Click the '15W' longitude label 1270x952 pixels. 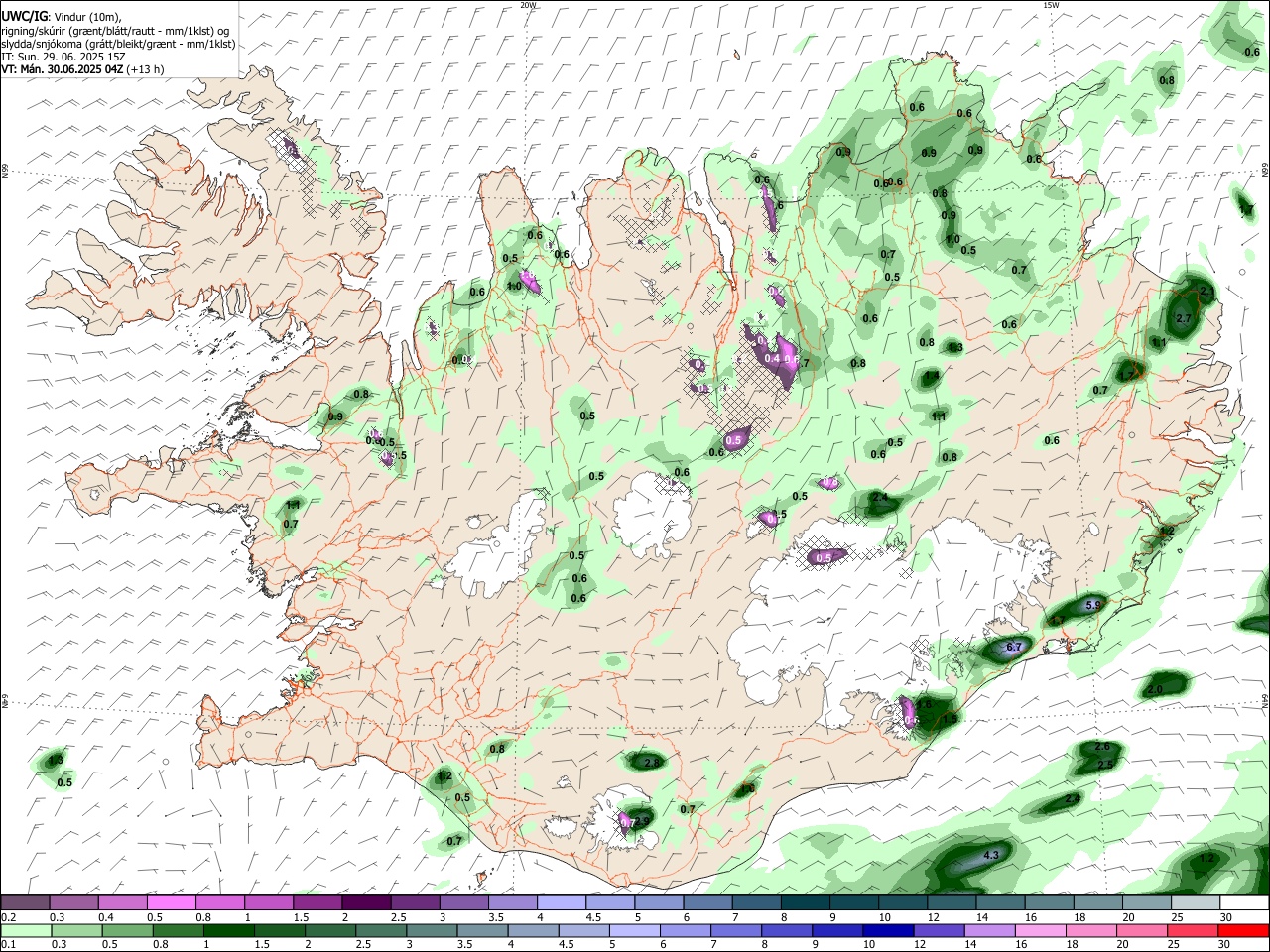(x=1051, y=5)
